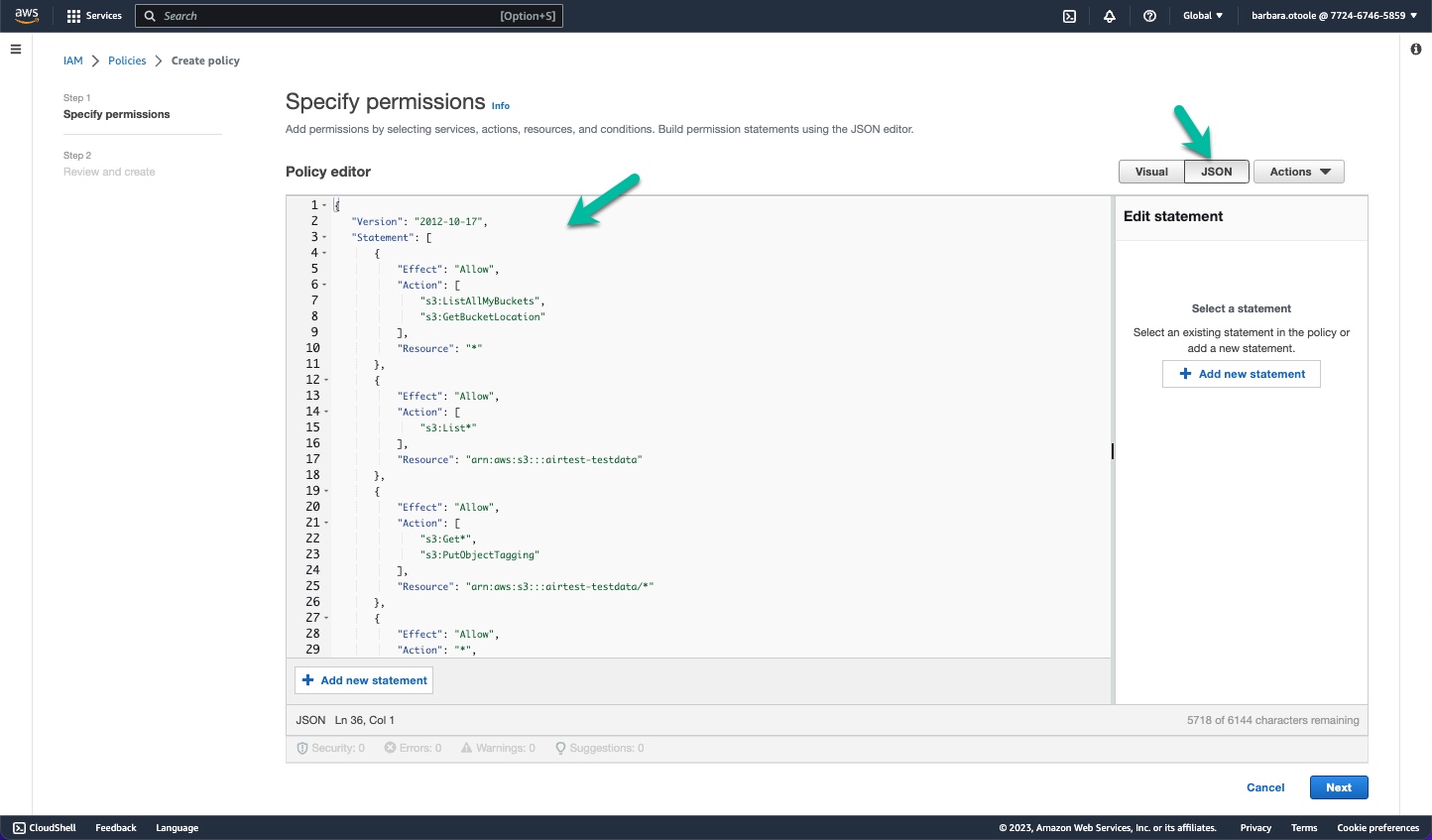Click Add new statement in Edit statement panel
1432x840 pixels.
click(x=1241, y=373)
